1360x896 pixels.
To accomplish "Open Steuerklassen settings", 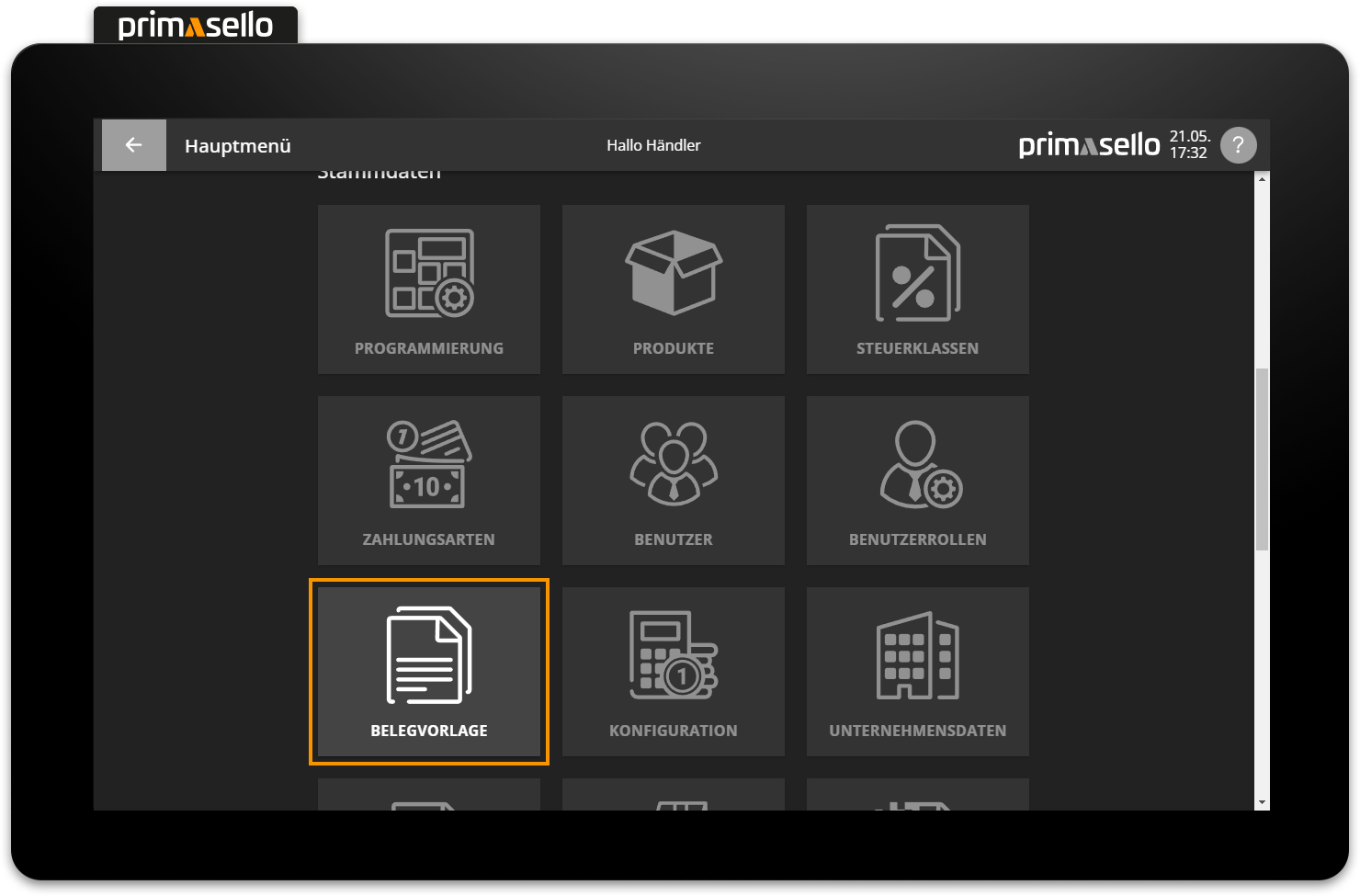I will pos(916,289).
